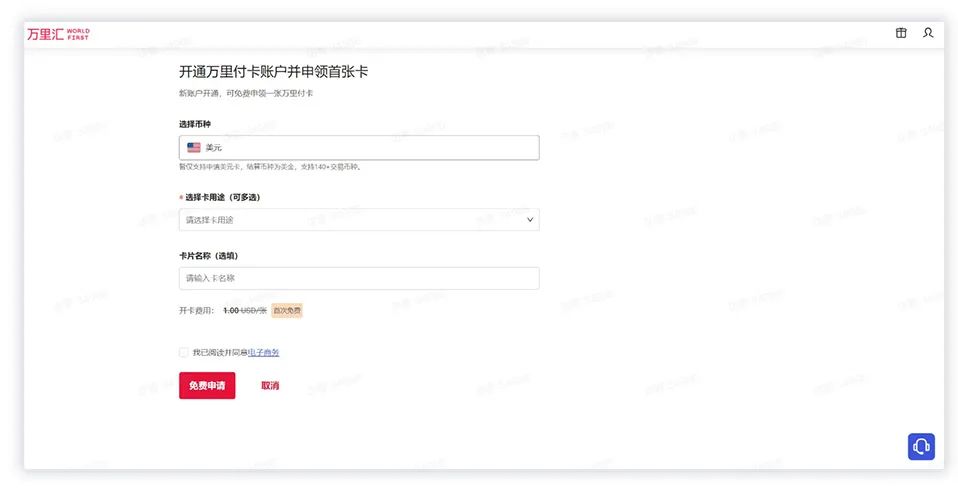Click the 取消 cancel link
958x497 pixels.
270,386
